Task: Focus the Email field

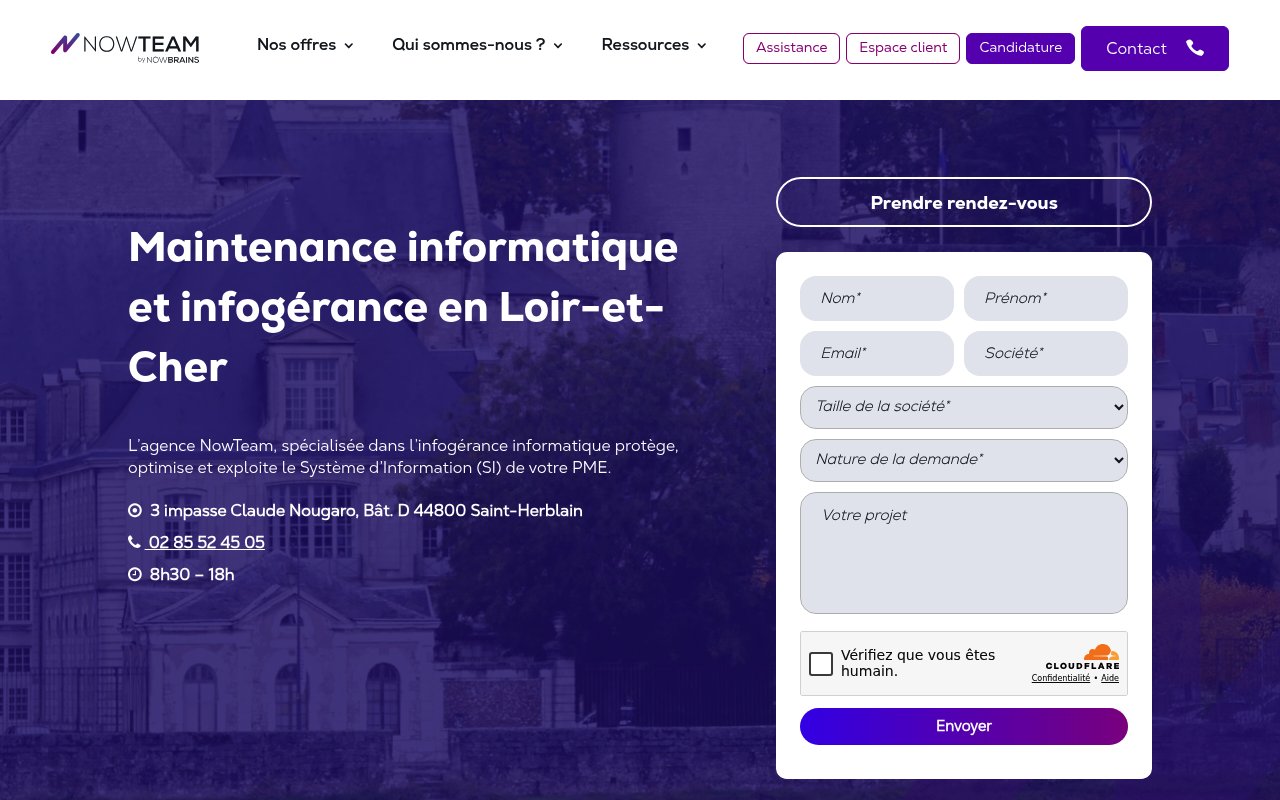Action: coord(877,353)
